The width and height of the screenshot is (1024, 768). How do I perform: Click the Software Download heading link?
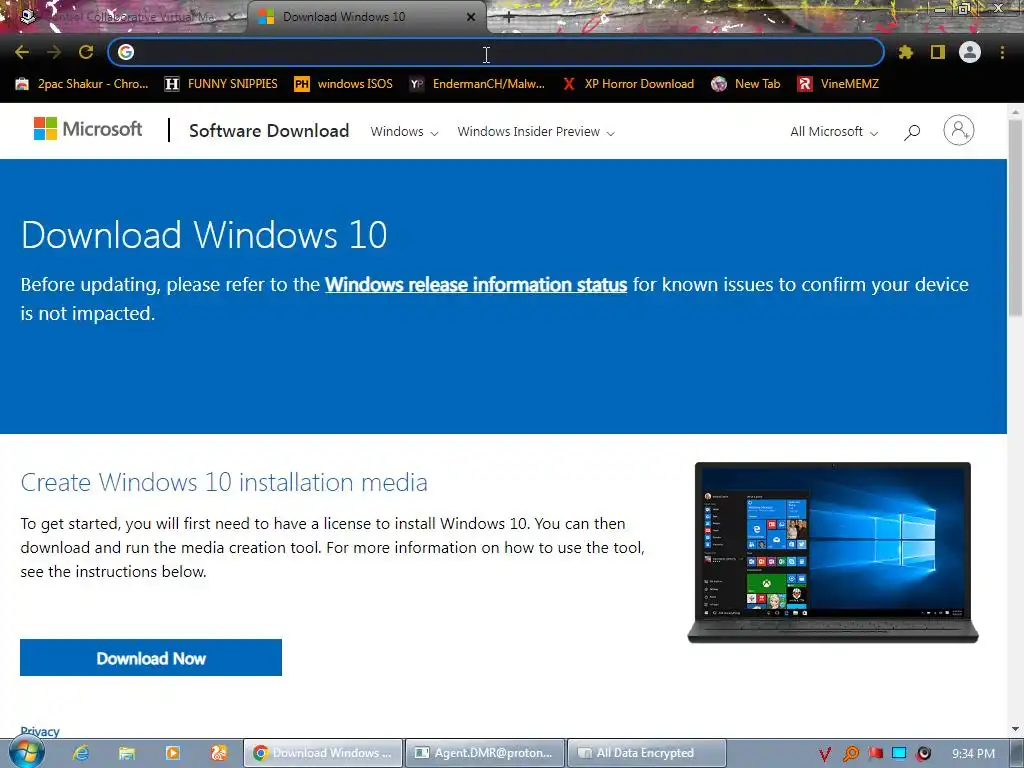click(x=269, y=131)
